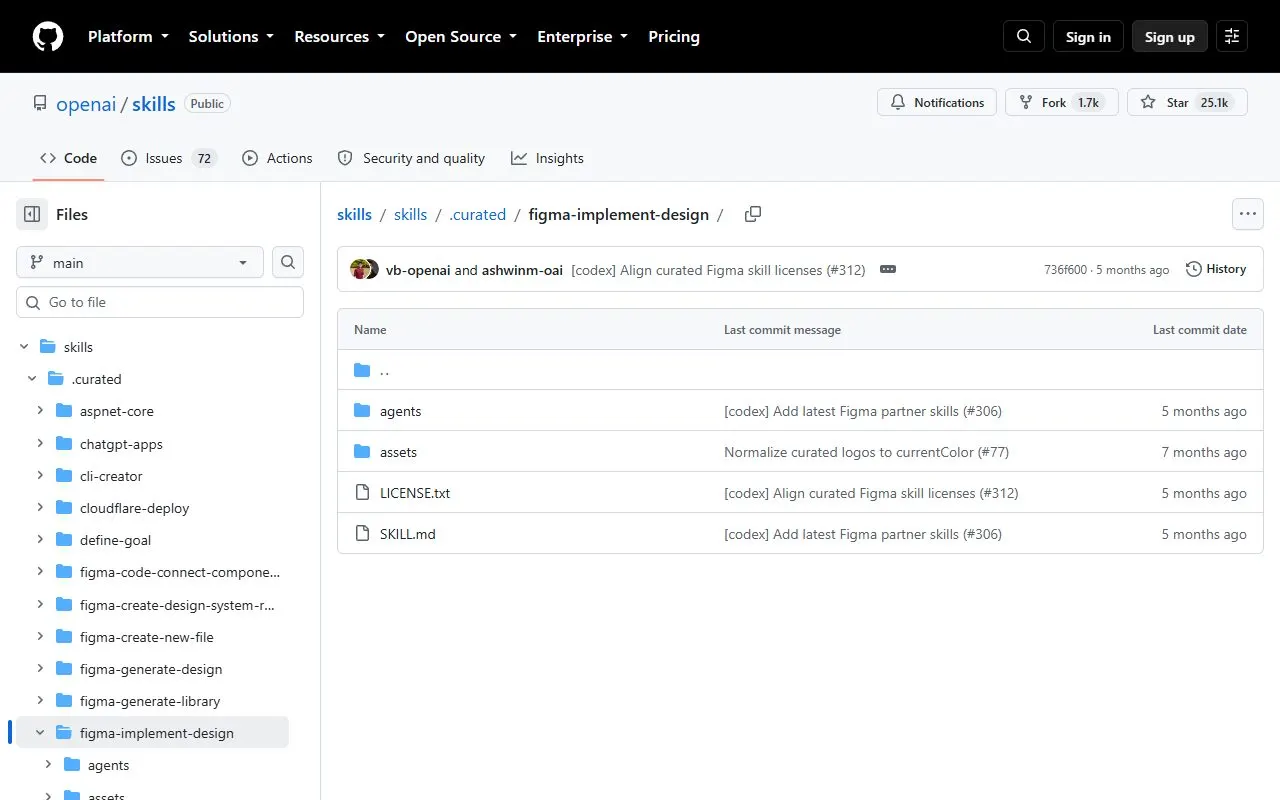1280x800 pixels.
Task: Open the more options ellipsis button
Action: [1247, 214]
